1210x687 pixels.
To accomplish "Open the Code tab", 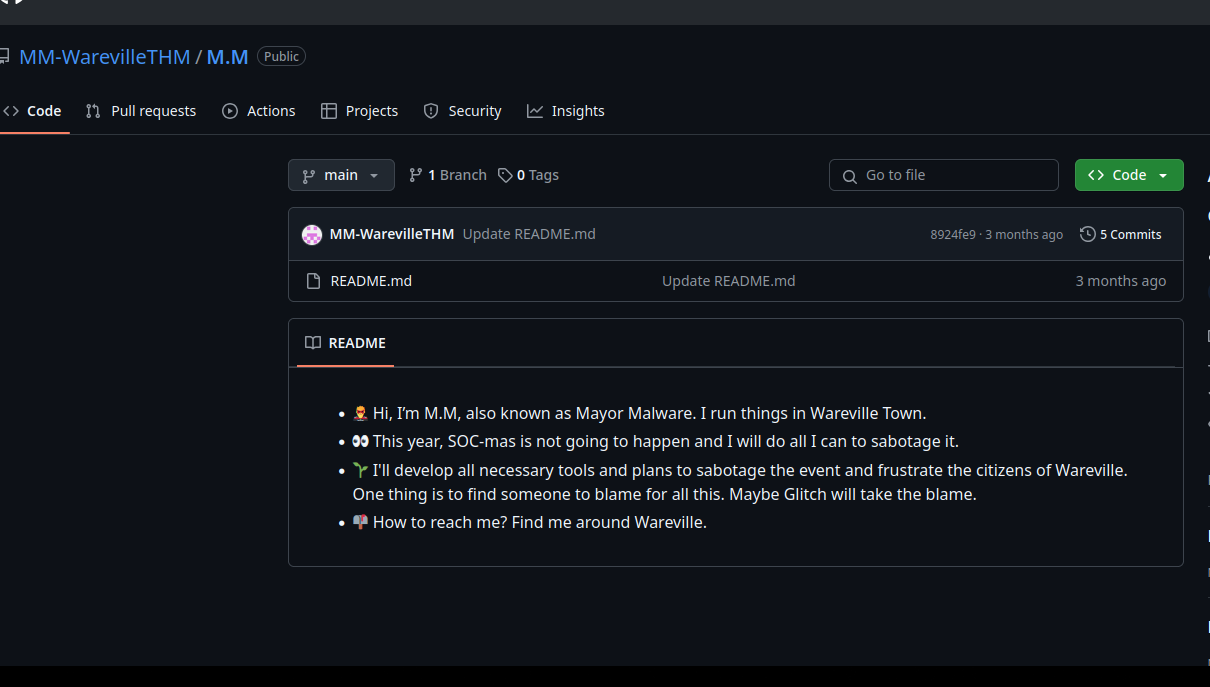I will [x=34, y=111].
